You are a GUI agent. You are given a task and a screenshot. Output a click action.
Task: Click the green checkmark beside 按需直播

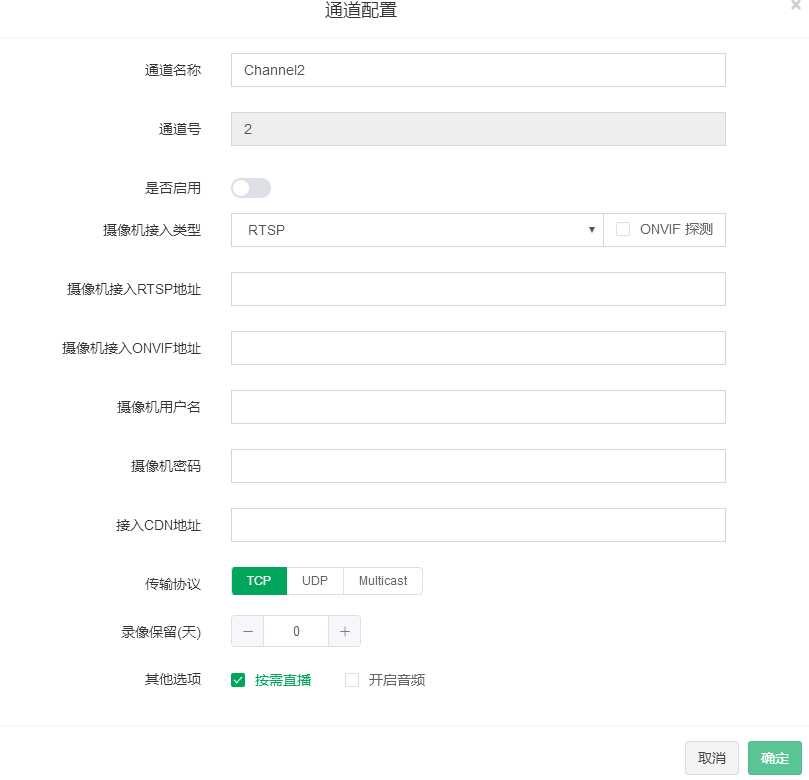click(238, 679)
